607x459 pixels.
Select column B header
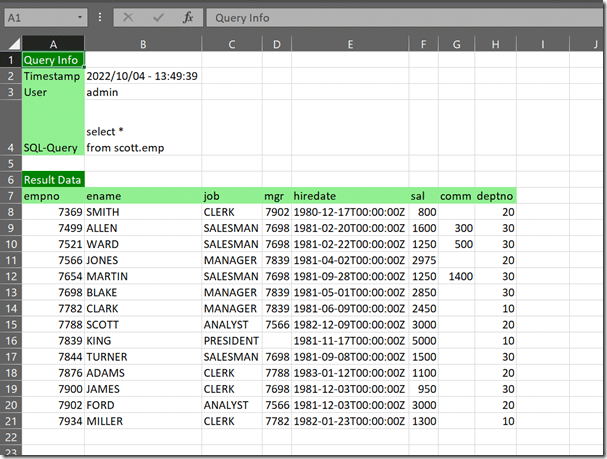(x=142, y=43)
